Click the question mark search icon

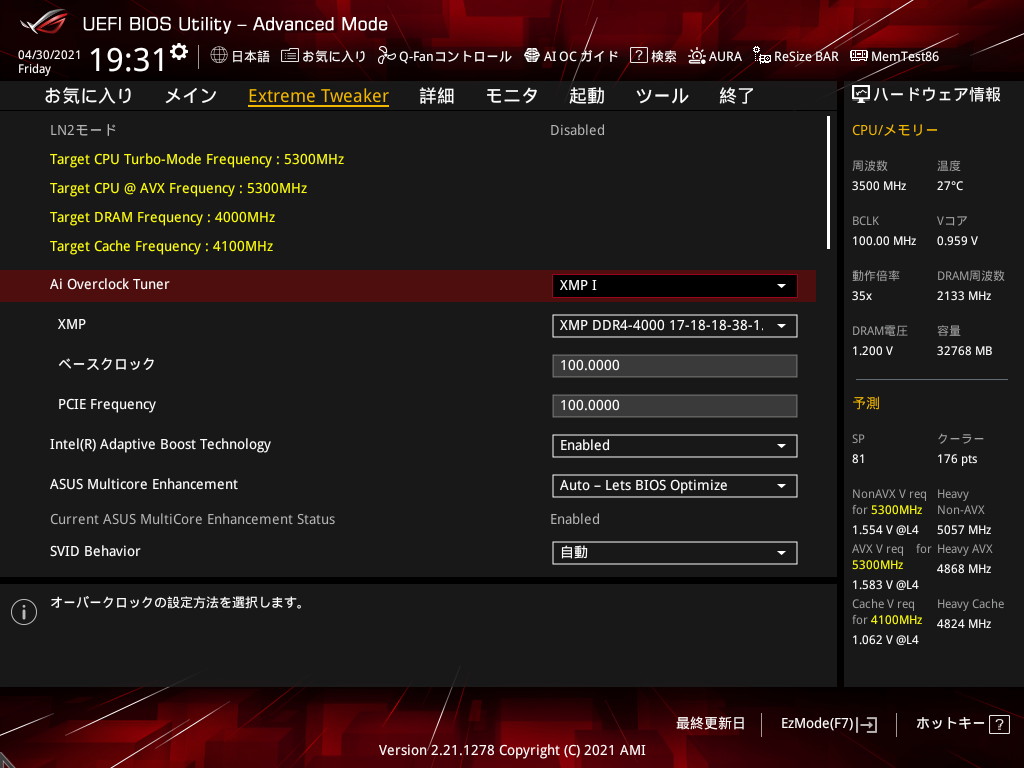[x=638, y=56]
